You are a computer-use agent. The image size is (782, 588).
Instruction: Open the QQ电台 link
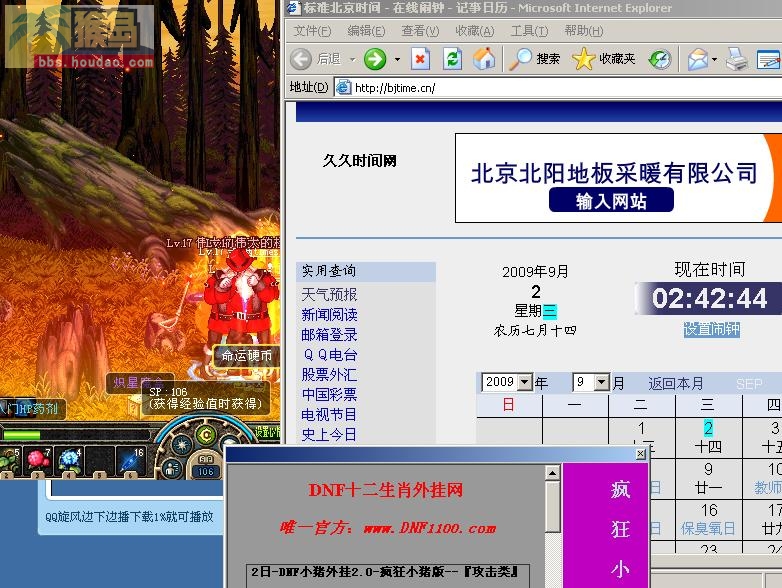click(x=330, y=355)
